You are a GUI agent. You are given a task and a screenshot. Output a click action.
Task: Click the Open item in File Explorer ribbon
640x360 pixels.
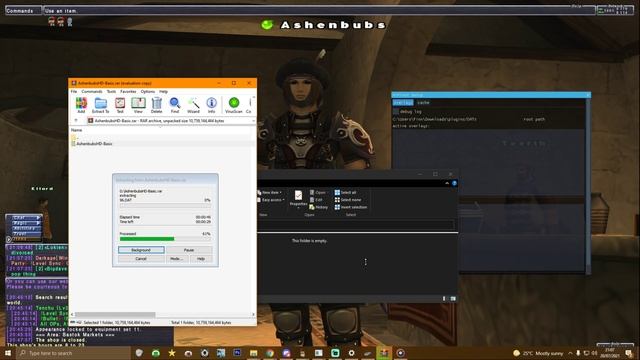coord(318,193)
